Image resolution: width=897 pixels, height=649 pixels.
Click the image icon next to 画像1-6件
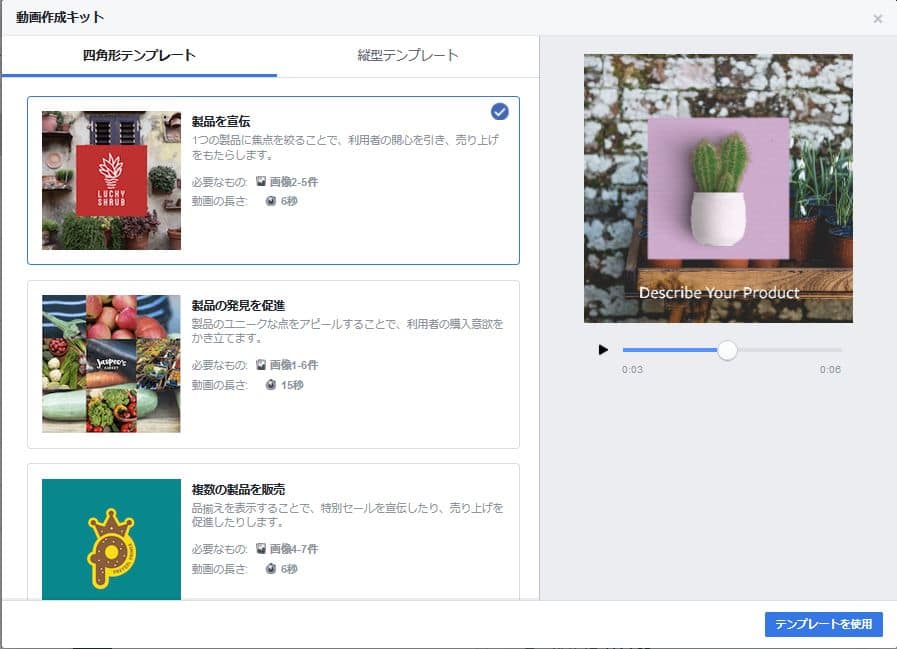pyautogui.click(x=261, y=366)
